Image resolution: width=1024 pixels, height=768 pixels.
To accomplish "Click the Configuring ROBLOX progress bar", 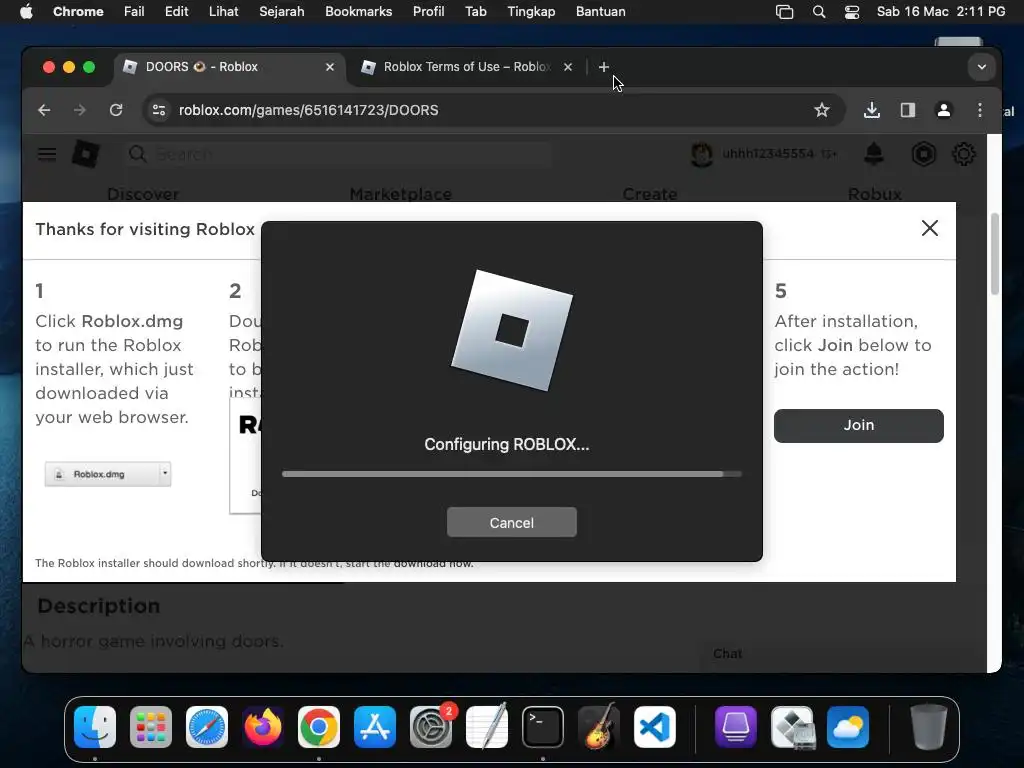I will 511,474.
